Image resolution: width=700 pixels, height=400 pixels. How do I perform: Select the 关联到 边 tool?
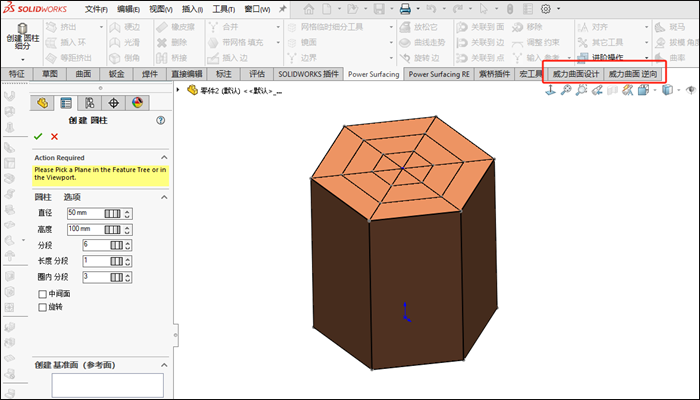(480, 43)
